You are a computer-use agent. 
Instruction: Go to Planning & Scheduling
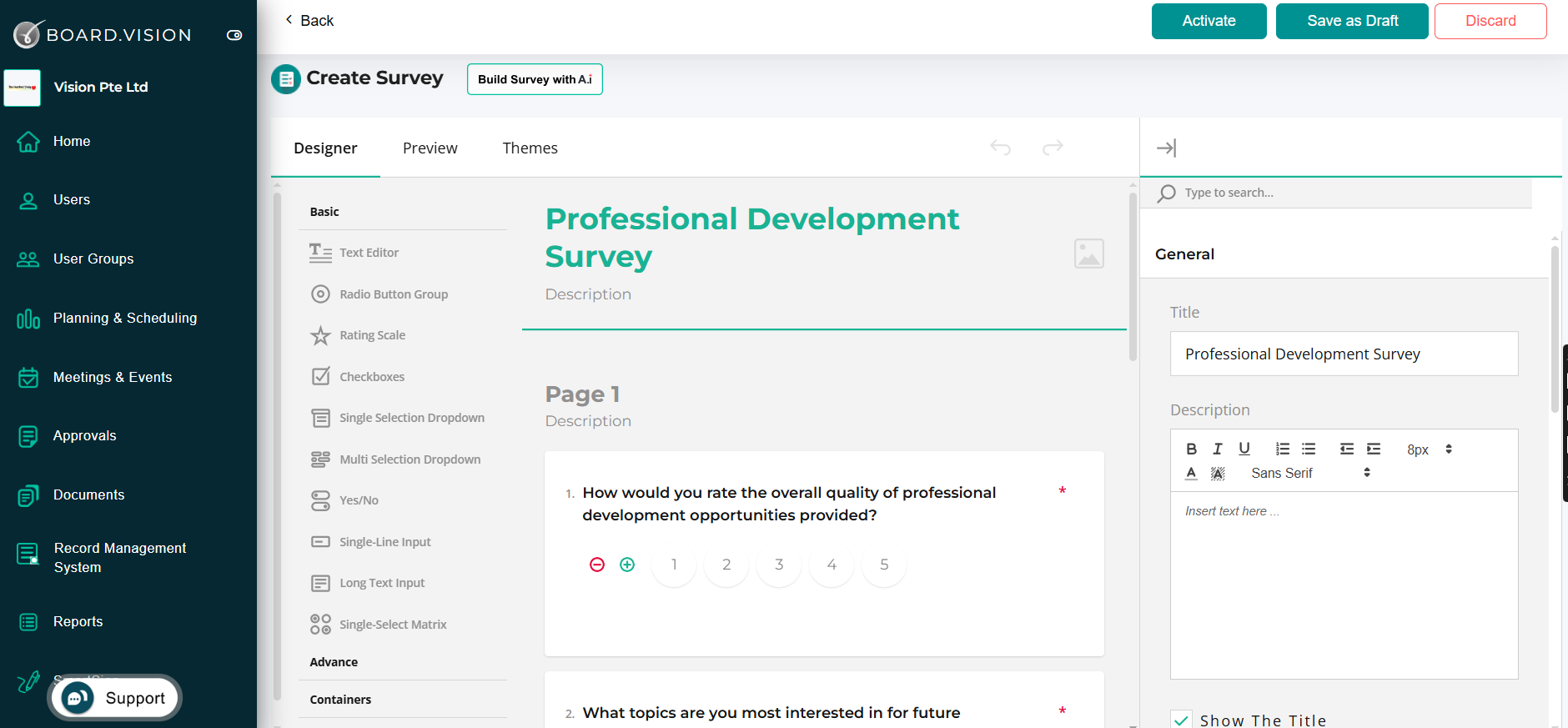tap(125, 318)
